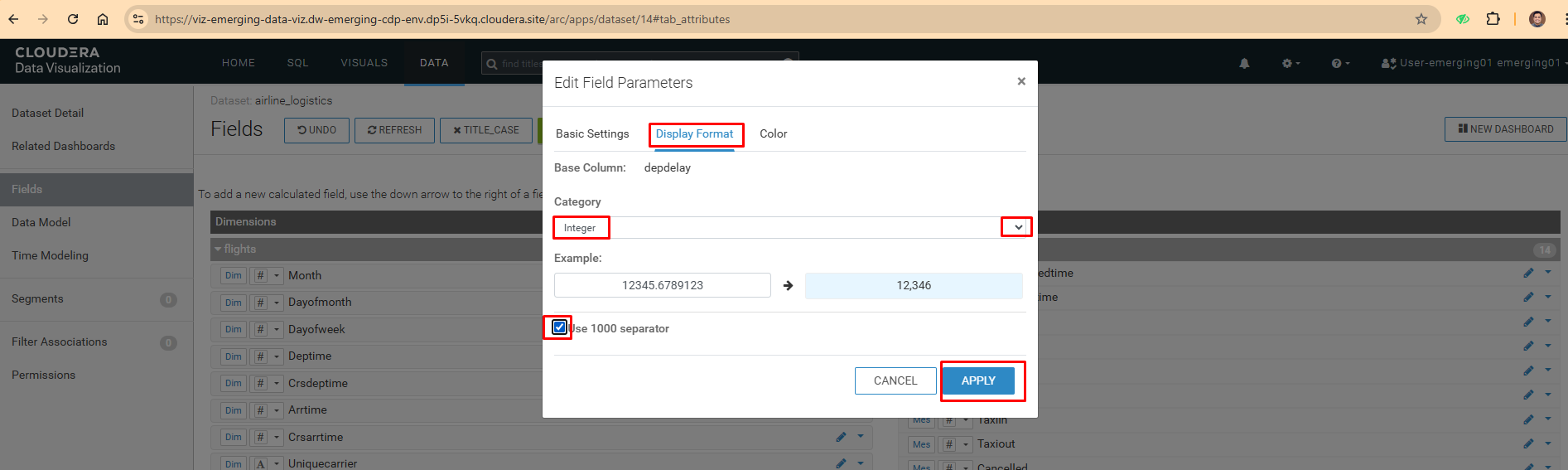Click the # type icon on Dayofweek row
Screen dimensions: 1568x470
click(260, 329)
